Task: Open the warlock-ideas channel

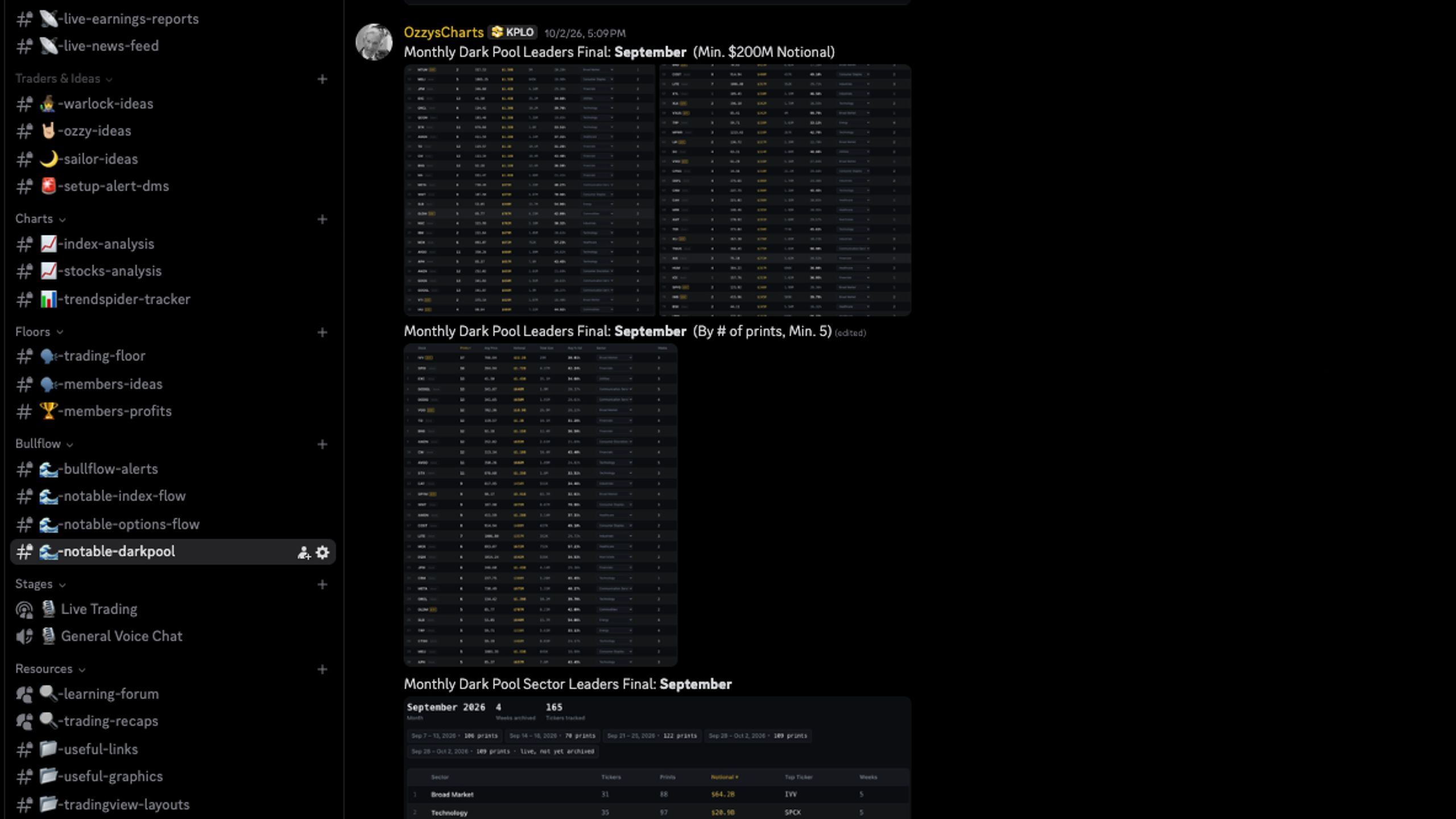Action: pos(173,104)
